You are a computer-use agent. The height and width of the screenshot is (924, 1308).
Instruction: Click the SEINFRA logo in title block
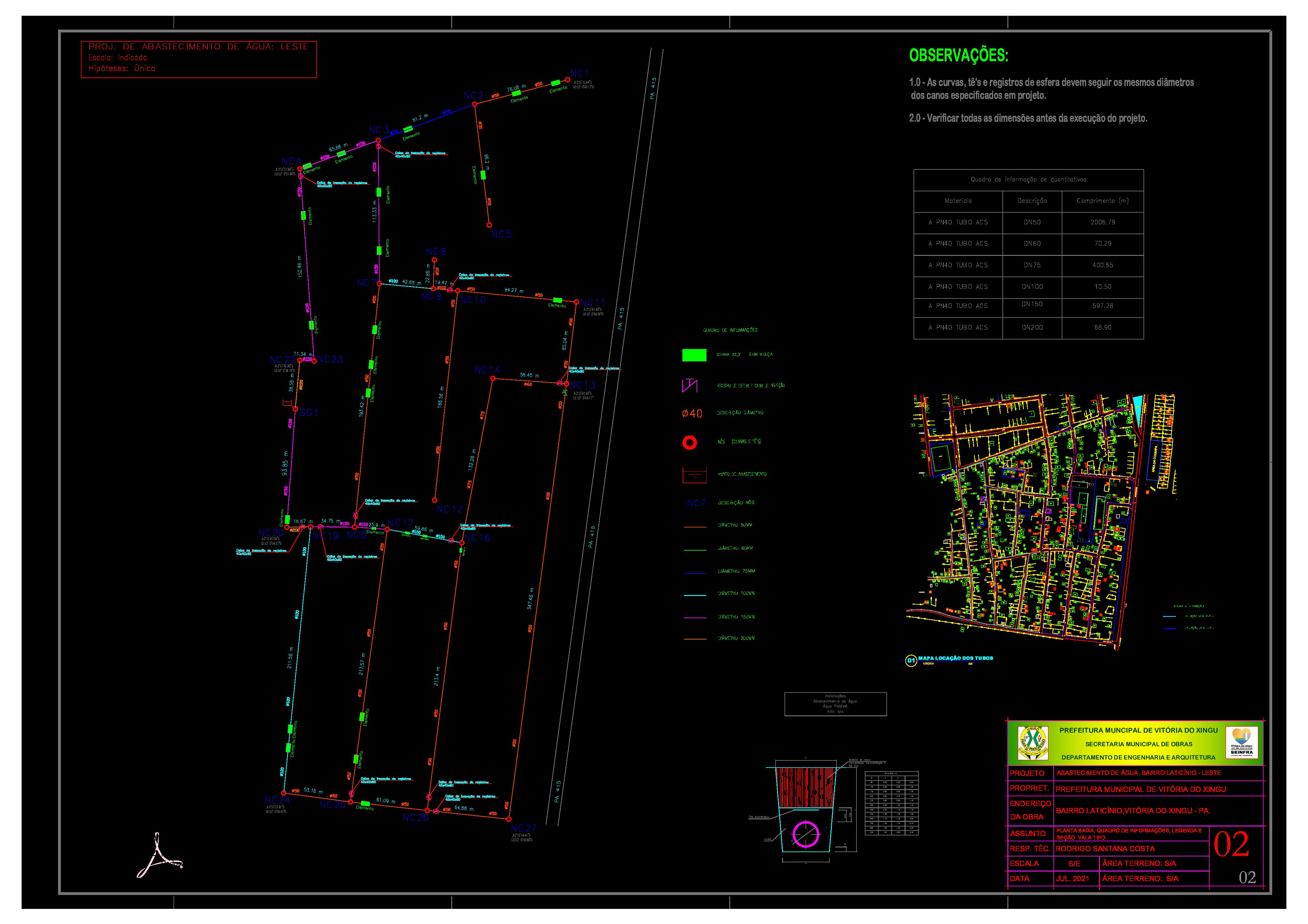point(1241,742)
